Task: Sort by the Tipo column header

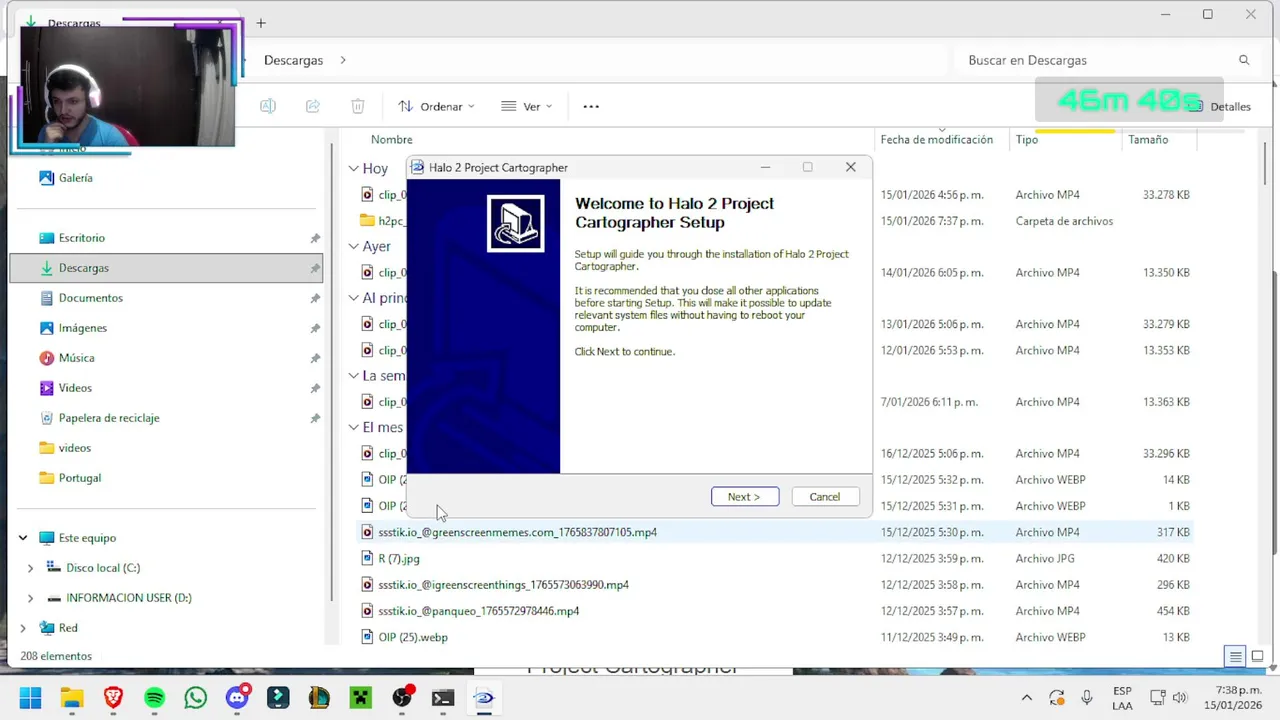Action: click(x=1027, y=140)
